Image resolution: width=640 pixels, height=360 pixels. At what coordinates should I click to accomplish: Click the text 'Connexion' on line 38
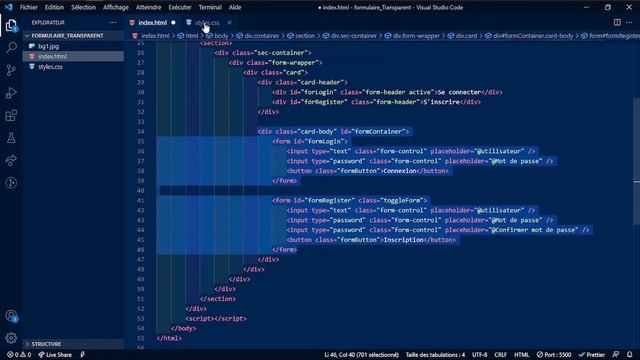[x=400, y=171]
